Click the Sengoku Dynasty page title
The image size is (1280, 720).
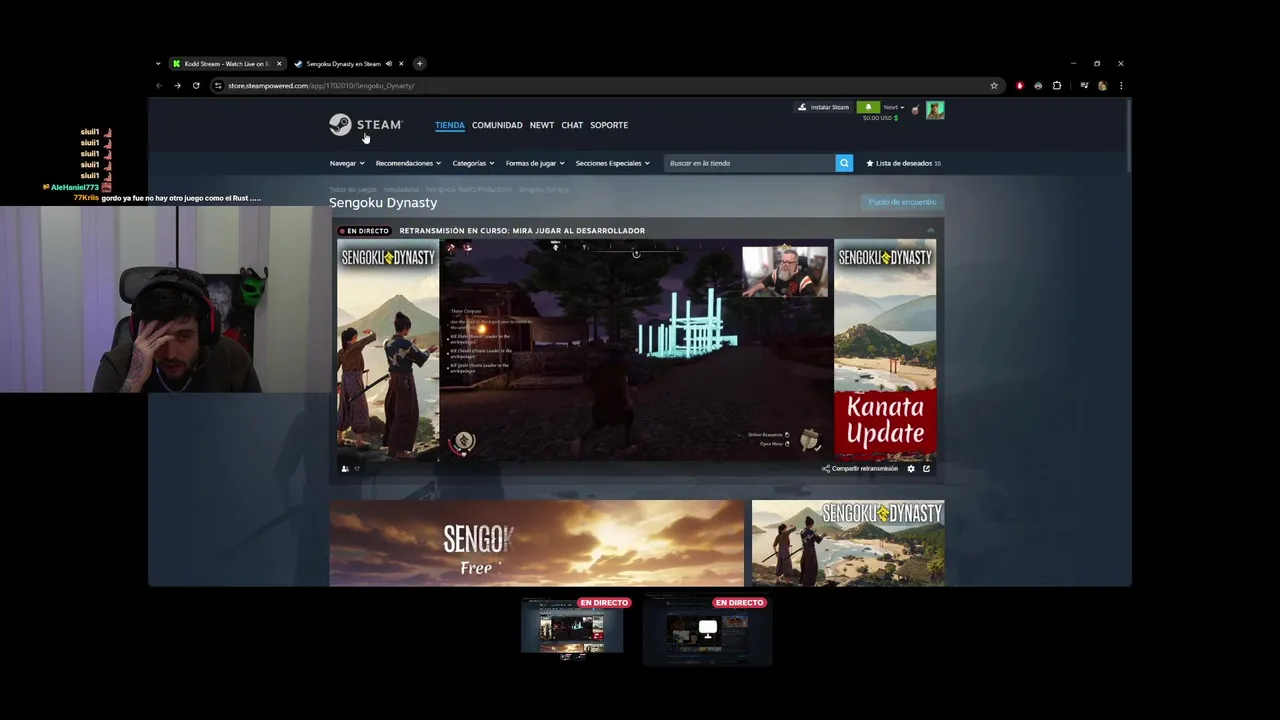click(x=383, y=203)
